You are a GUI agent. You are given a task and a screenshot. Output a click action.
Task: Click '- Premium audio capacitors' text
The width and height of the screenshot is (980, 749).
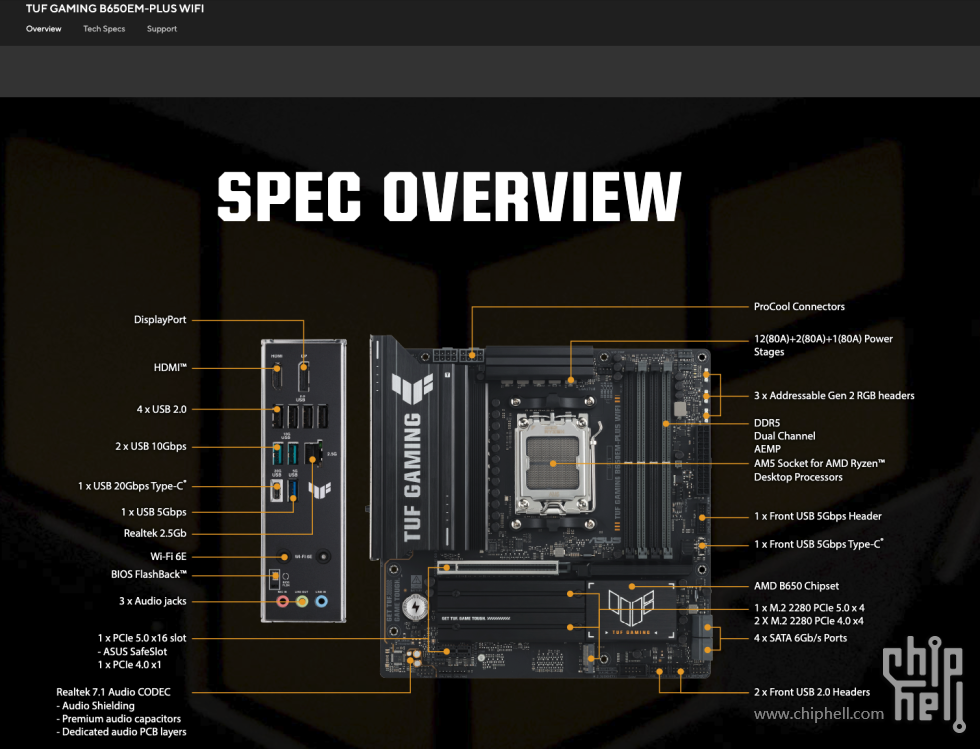pos(119,719)
